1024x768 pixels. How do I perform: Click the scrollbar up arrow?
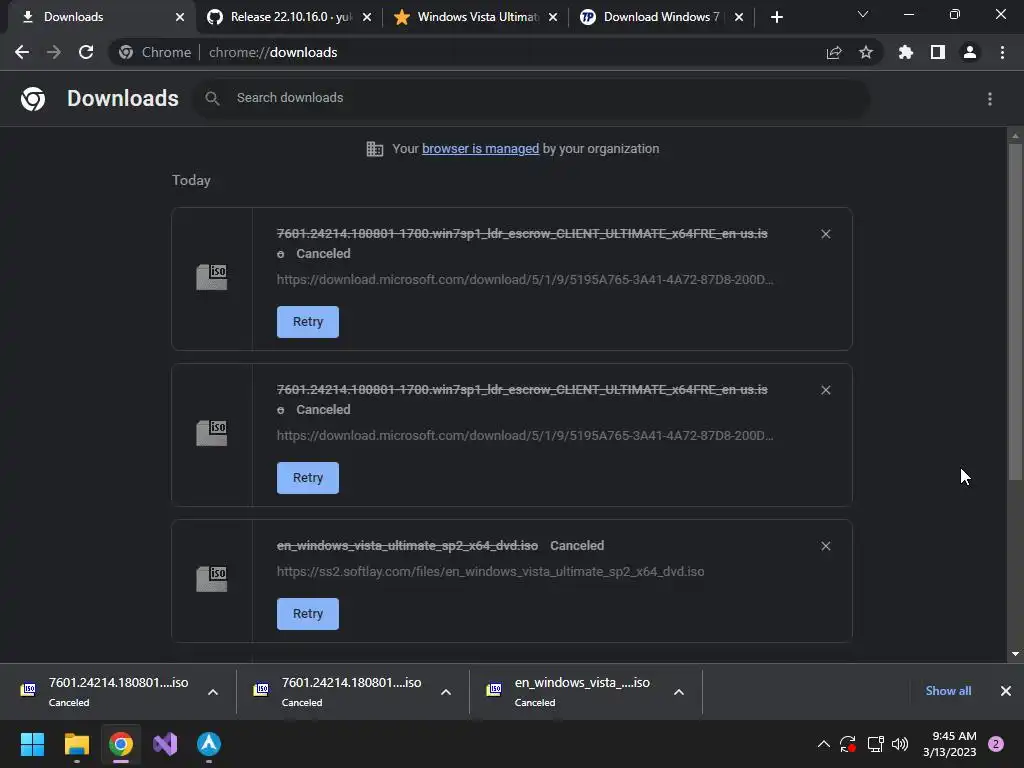pos(1015,136)
